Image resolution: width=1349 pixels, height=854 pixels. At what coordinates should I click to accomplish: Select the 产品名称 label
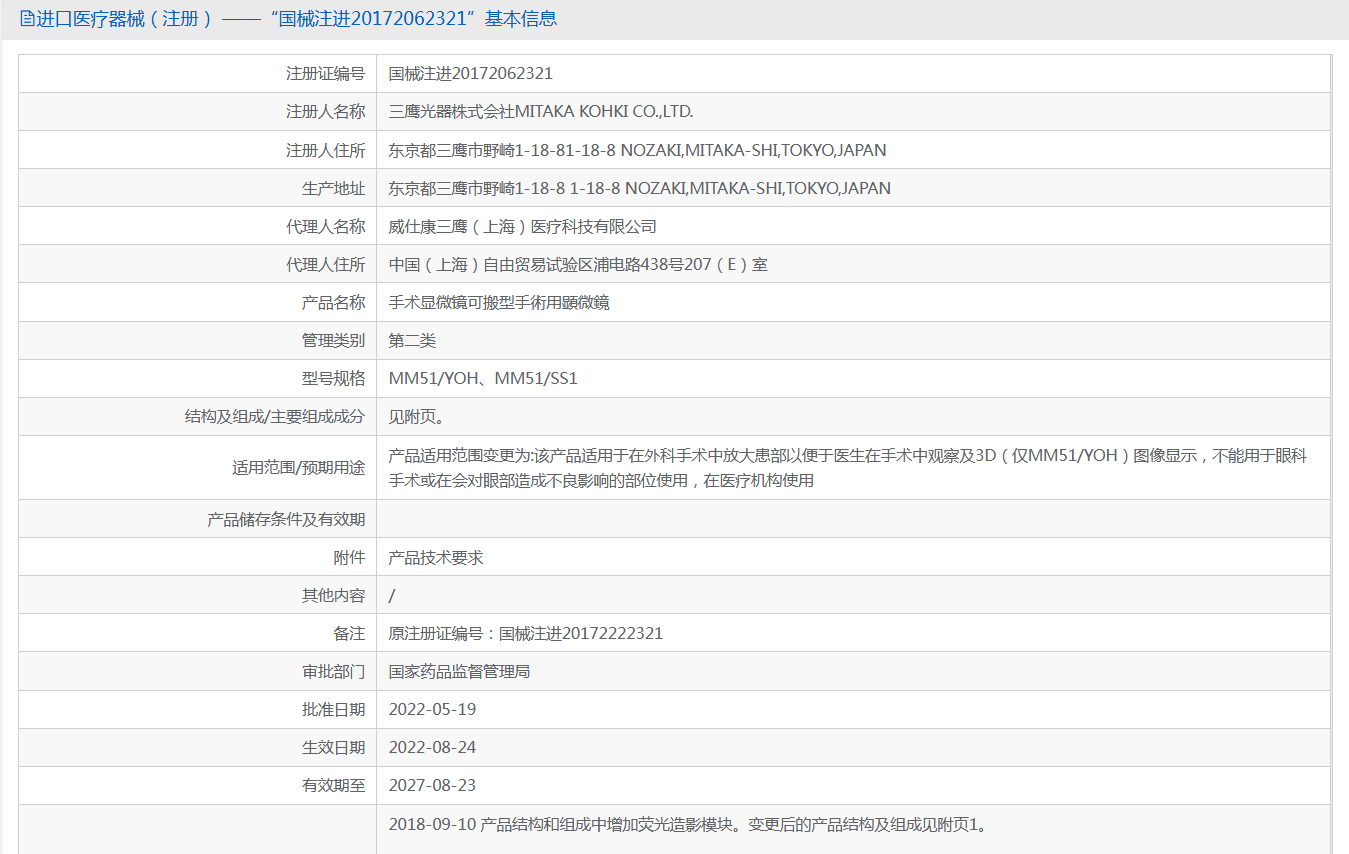(334, 302)
